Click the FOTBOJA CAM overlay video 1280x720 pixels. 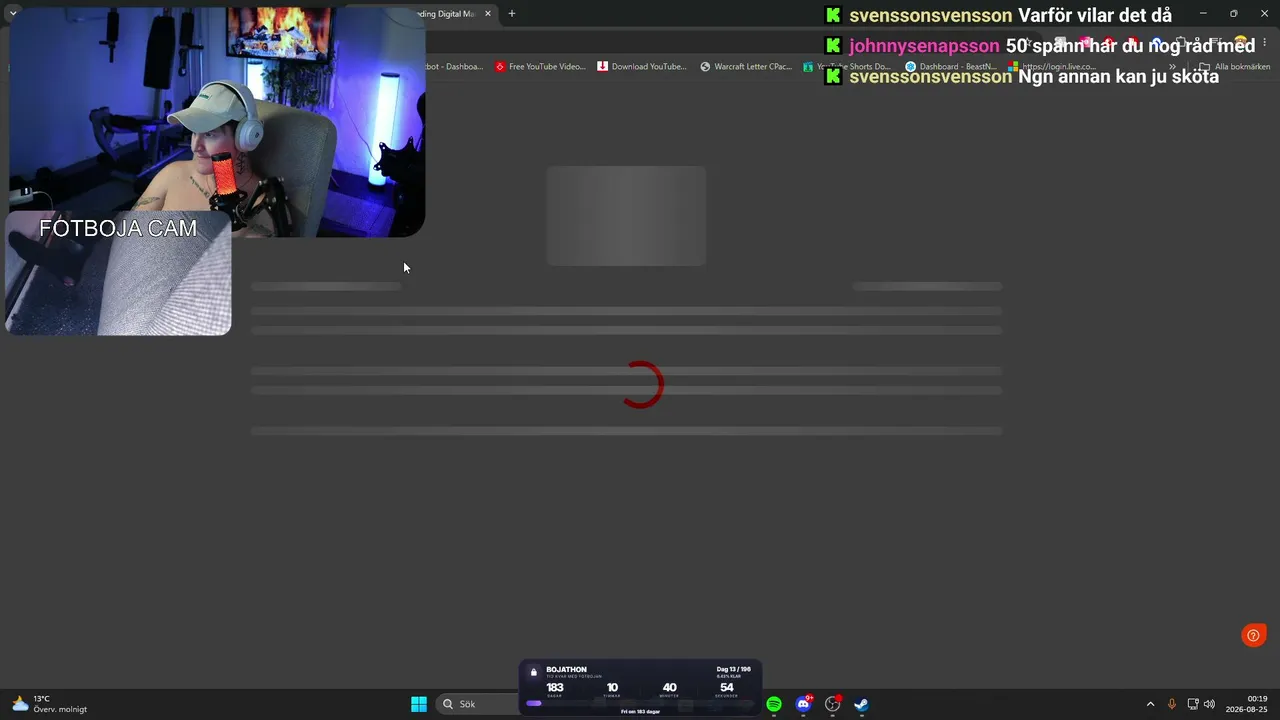coord(118,273)
